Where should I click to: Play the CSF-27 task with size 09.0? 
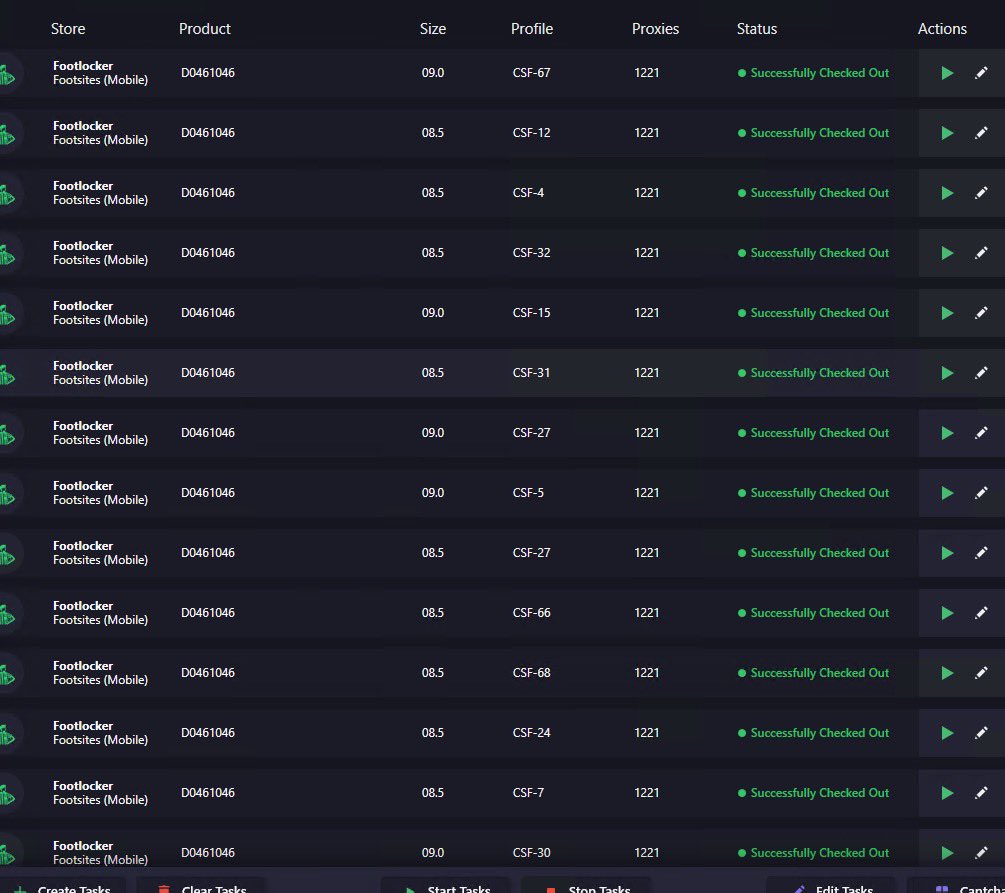click(x=947, y=433)
